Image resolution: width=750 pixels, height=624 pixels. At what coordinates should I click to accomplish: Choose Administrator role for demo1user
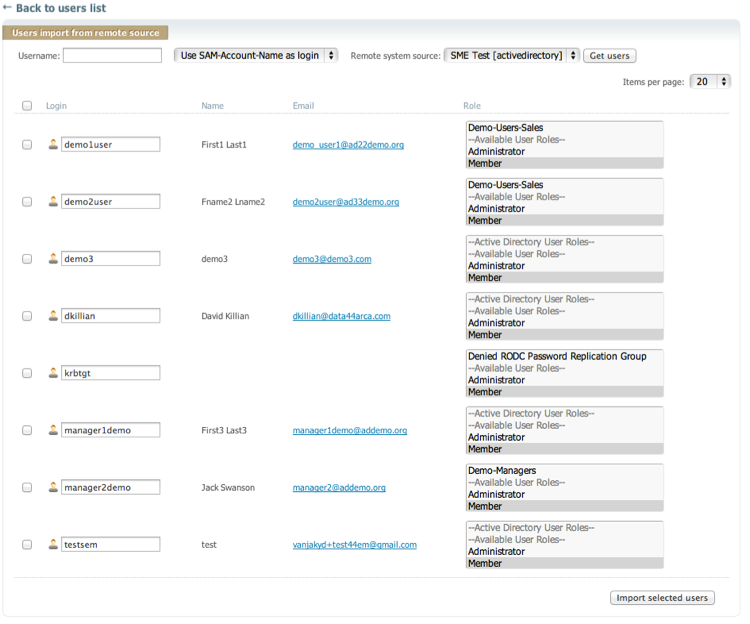(x=496, y=152)
